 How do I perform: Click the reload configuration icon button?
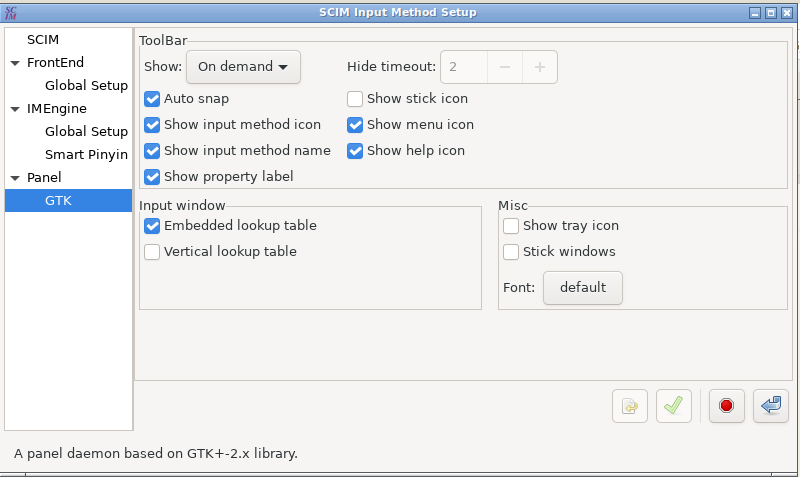(x=630, y=406)
